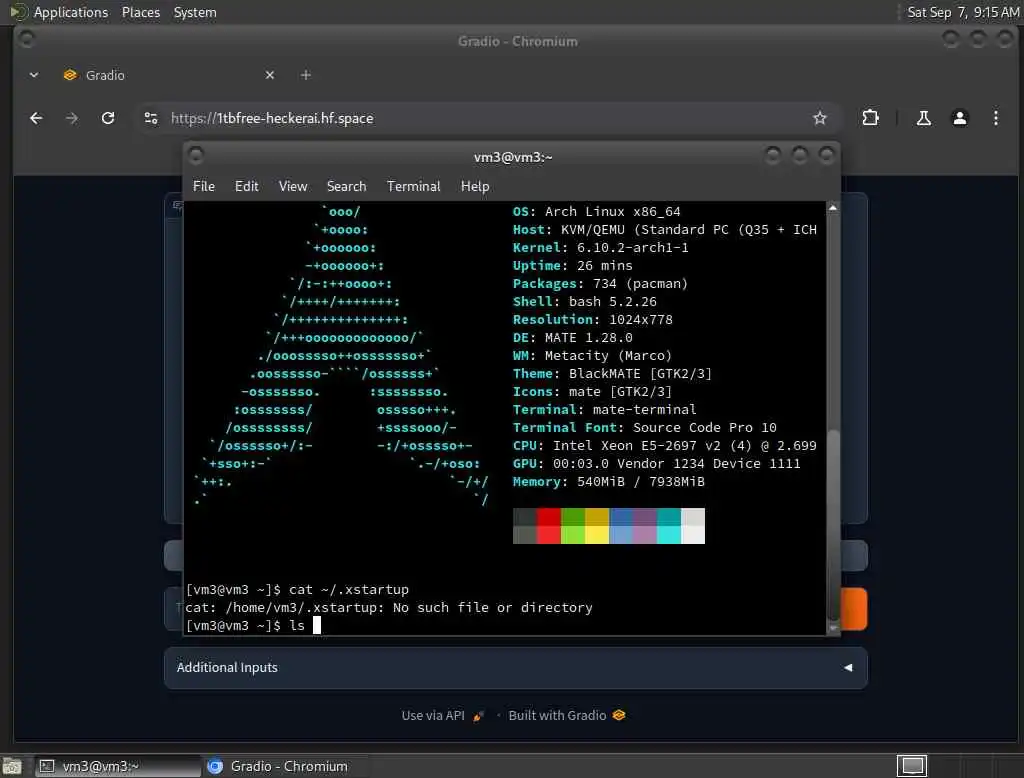Minimize the Chromium window
The width and height of the screenshot is (1024, 778).
click(951, 39)
